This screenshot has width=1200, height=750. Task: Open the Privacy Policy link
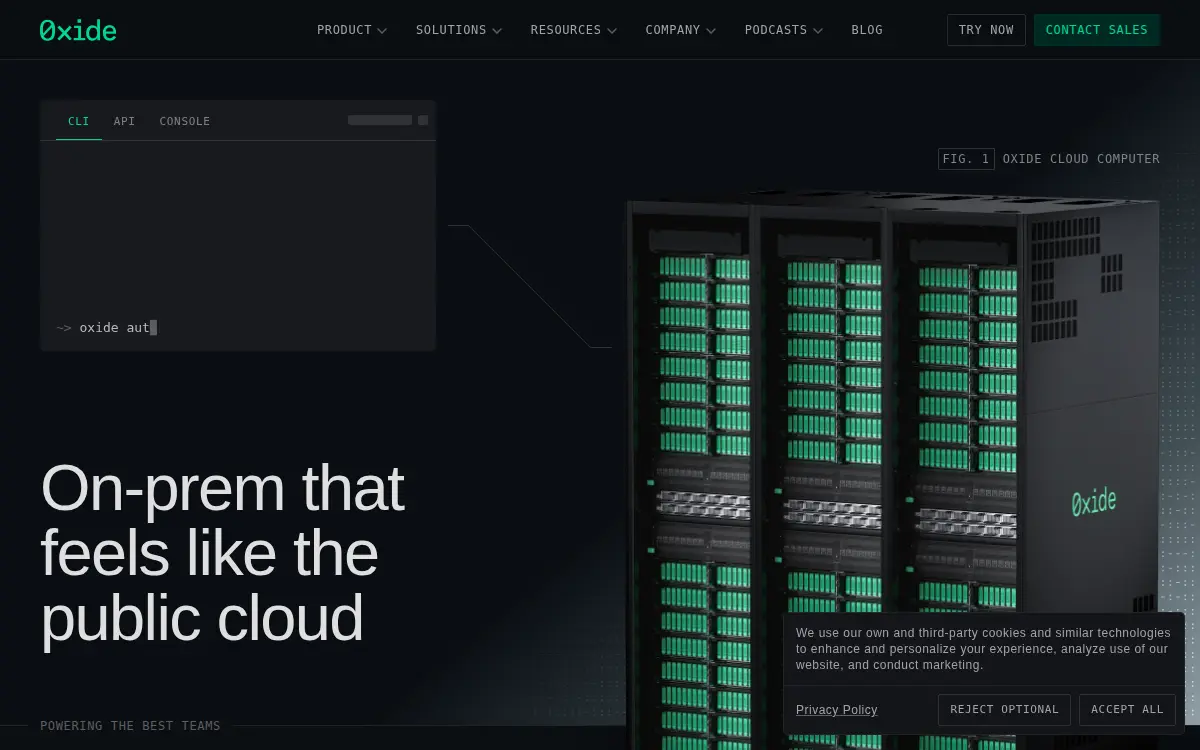837,710
